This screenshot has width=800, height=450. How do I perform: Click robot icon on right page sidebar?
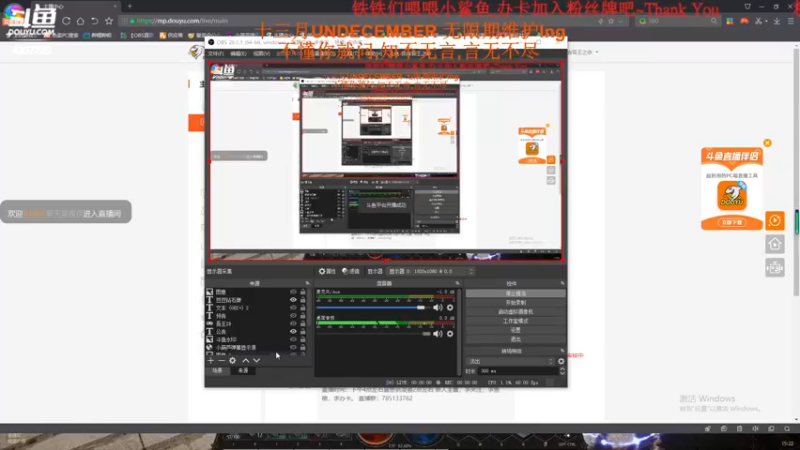point(774,267)
